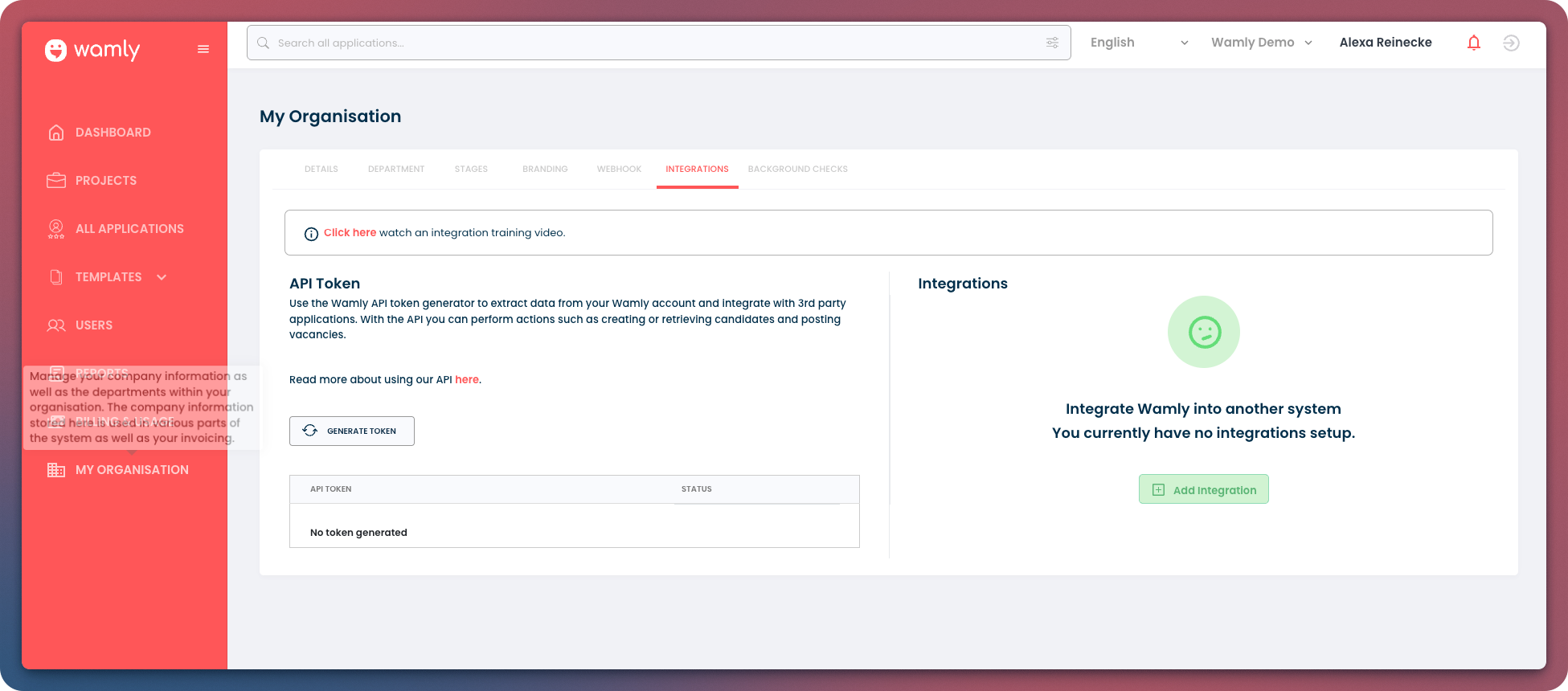This screenshot has height=691, width=1568.
Task: Click the All Applications candidate icon
Action: click(56, 229)
